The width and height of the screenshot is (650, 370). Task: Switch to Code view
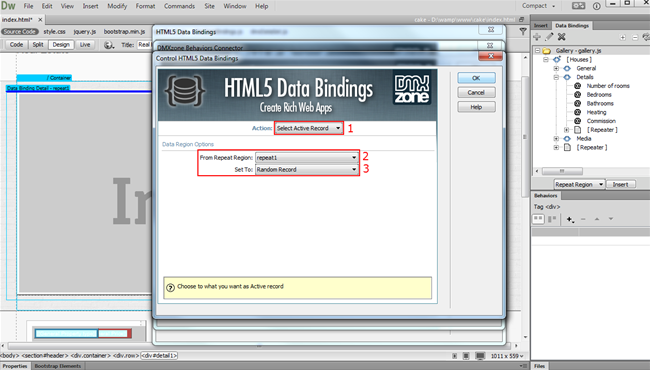click(16, 44)
